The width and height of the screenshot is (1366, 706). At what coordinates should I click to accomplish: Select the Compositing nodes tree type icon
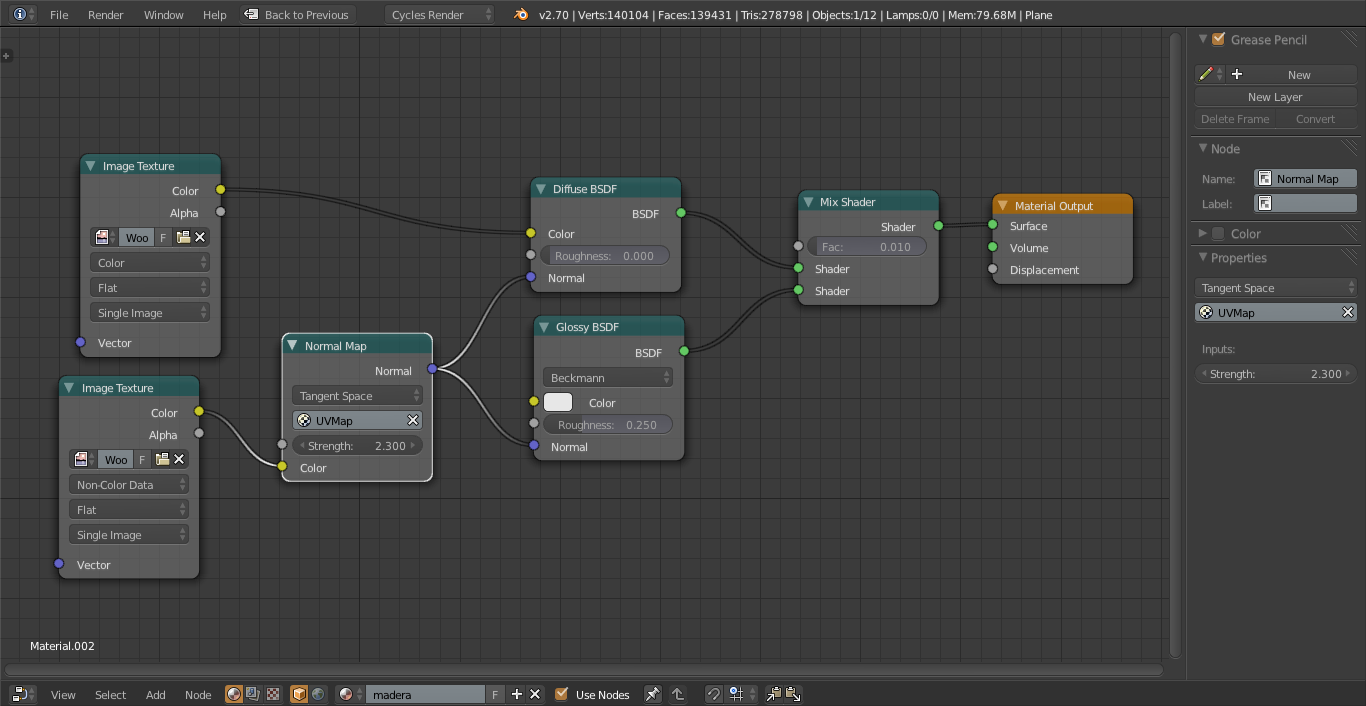click(253, 694)
